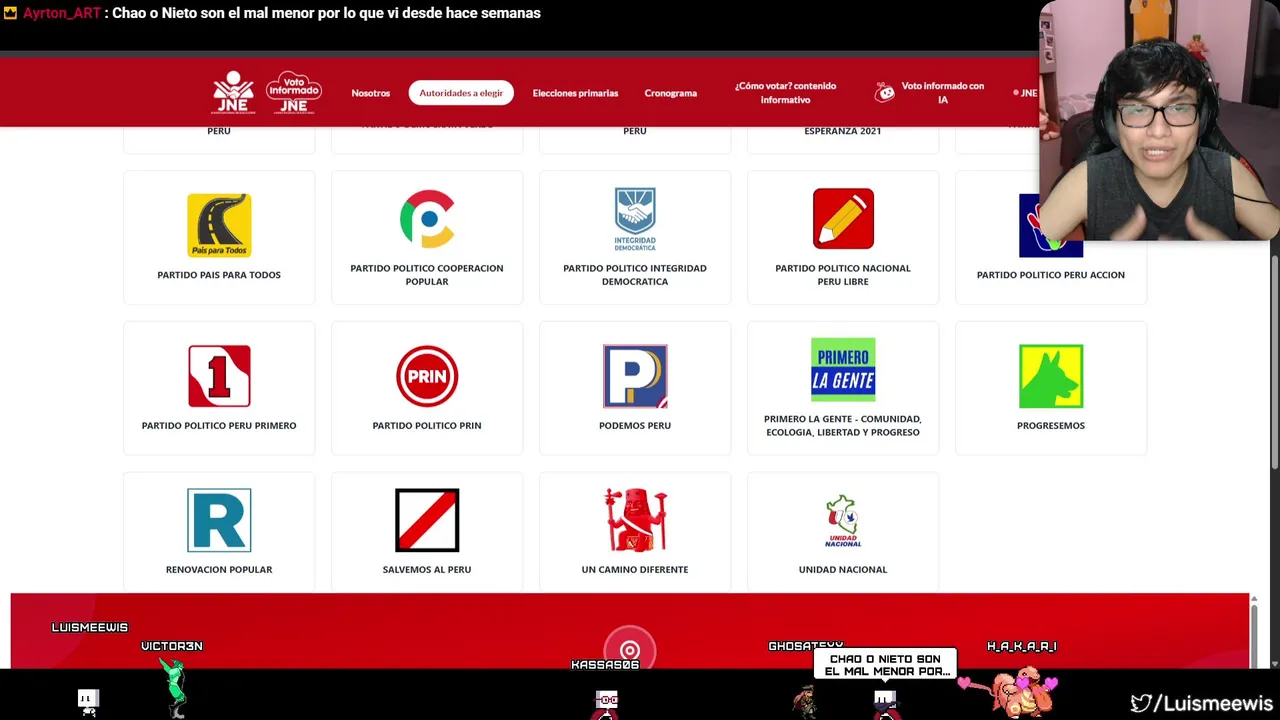The width and height of the screenshot is (1280, 720).
Task: Select the PARTIDO POLITICO PRIN text
Action: (427, 426)
